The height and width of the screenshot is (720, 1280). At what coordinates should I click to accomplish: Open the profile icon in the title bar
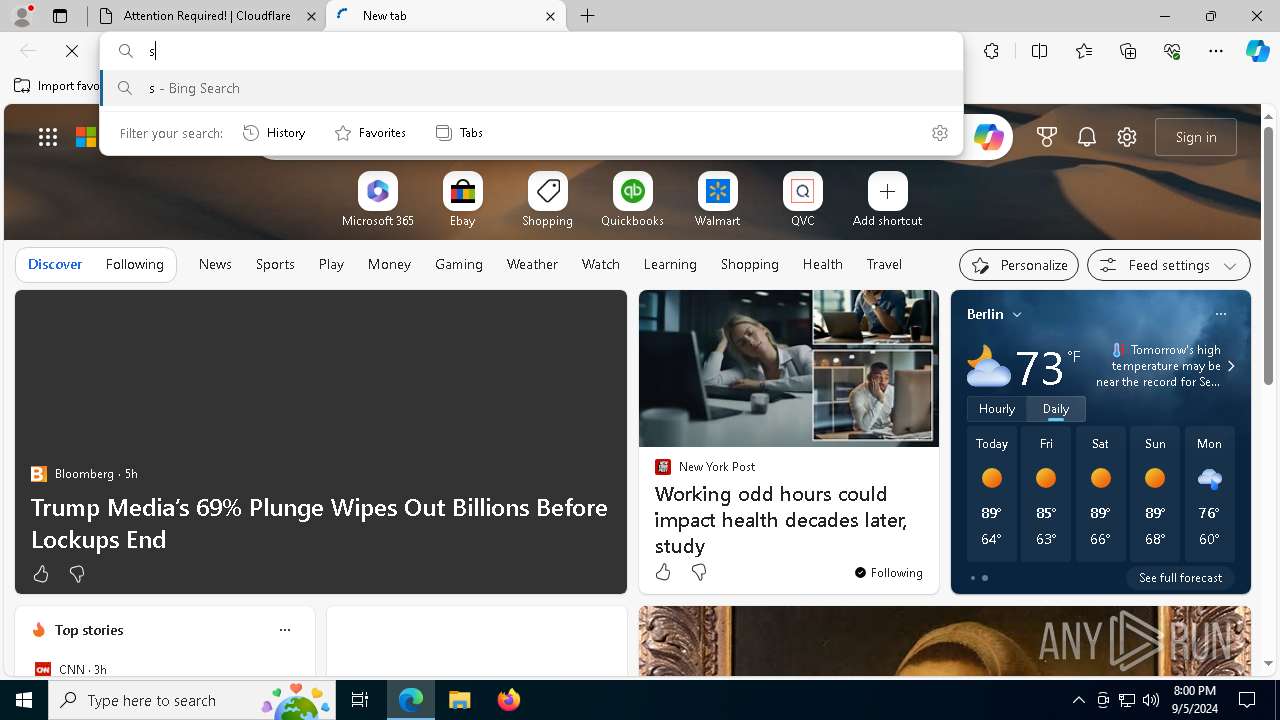click(22, 16)
